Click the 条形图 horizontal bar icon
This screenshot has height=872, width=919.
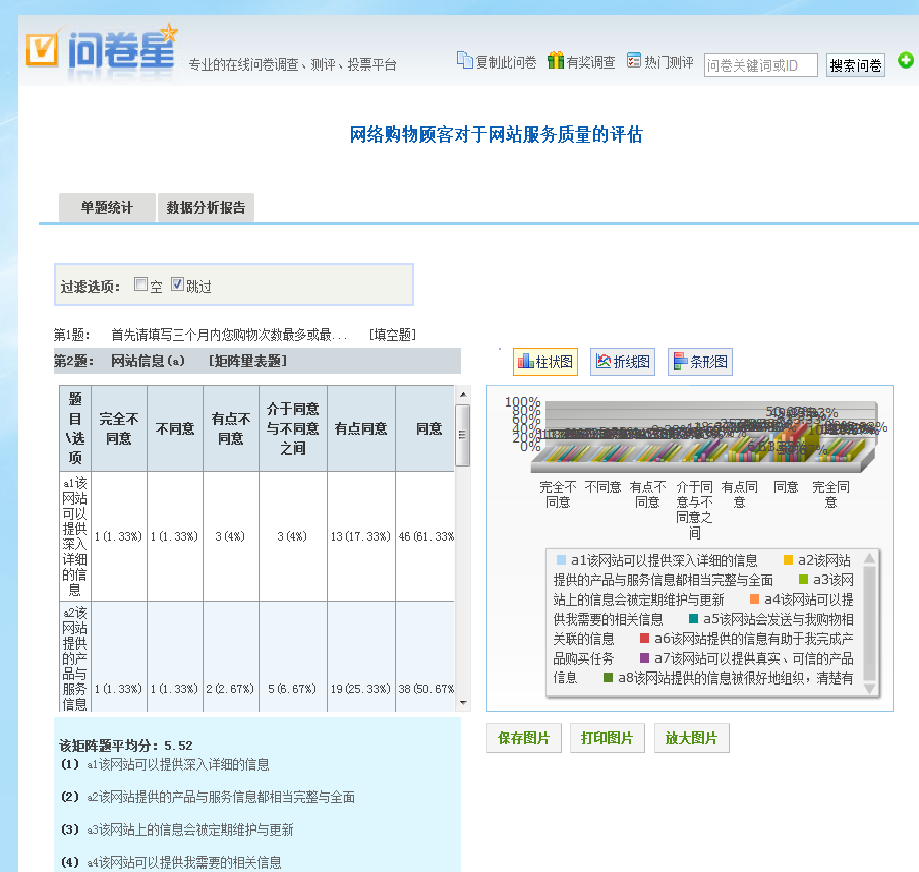[x=680, y=361]
